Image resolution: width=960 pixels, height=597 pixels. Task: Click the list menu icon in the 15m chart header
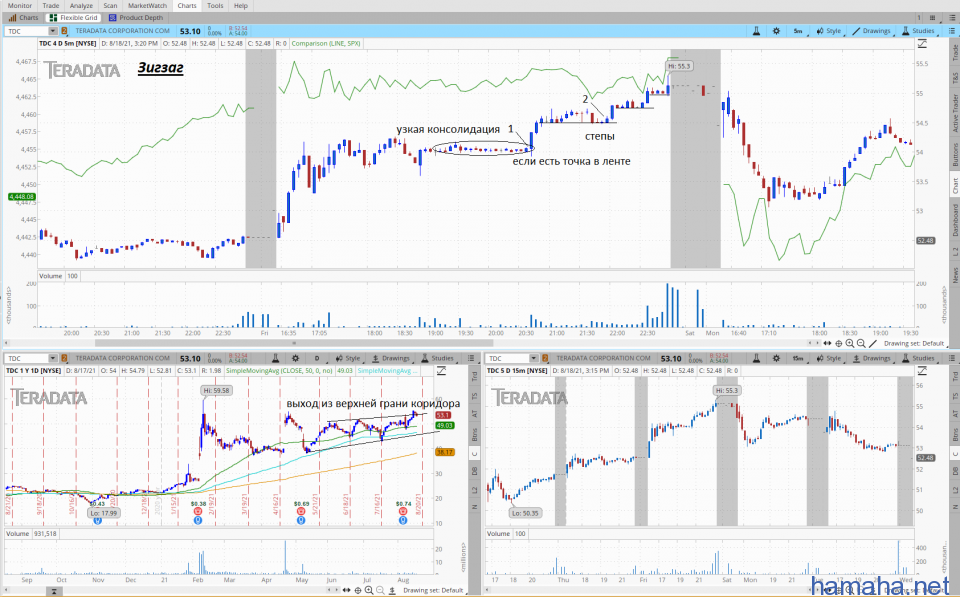point(952,358)
